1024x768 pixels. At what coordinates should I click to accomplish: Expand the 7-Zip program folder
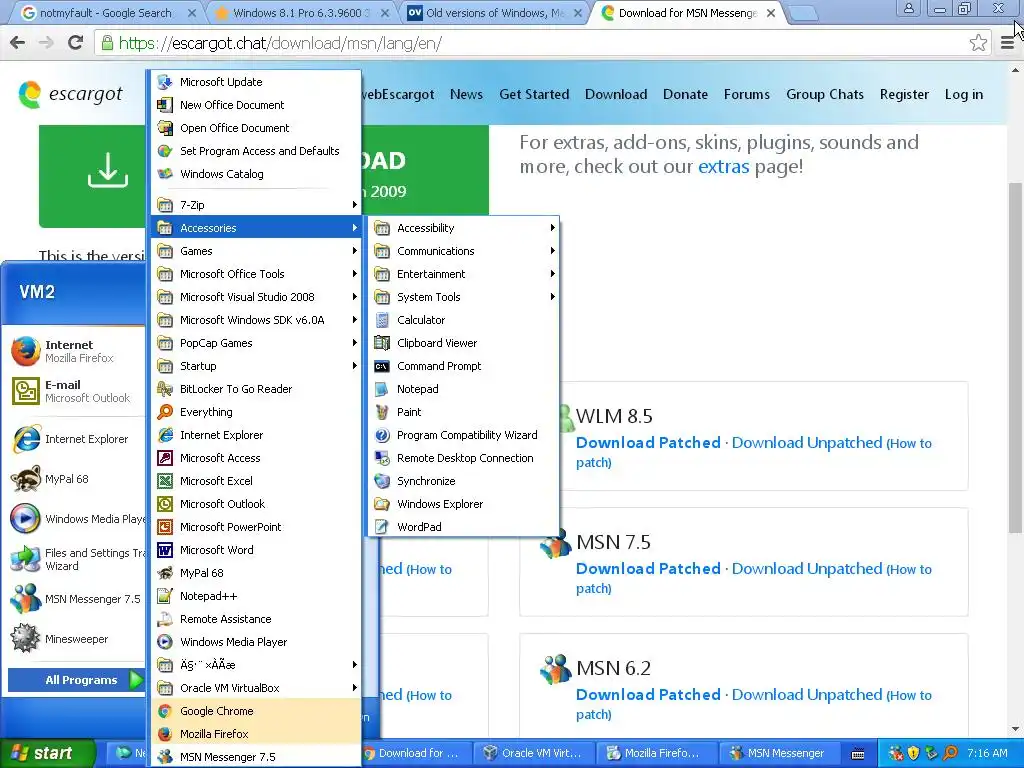(256, 204)
